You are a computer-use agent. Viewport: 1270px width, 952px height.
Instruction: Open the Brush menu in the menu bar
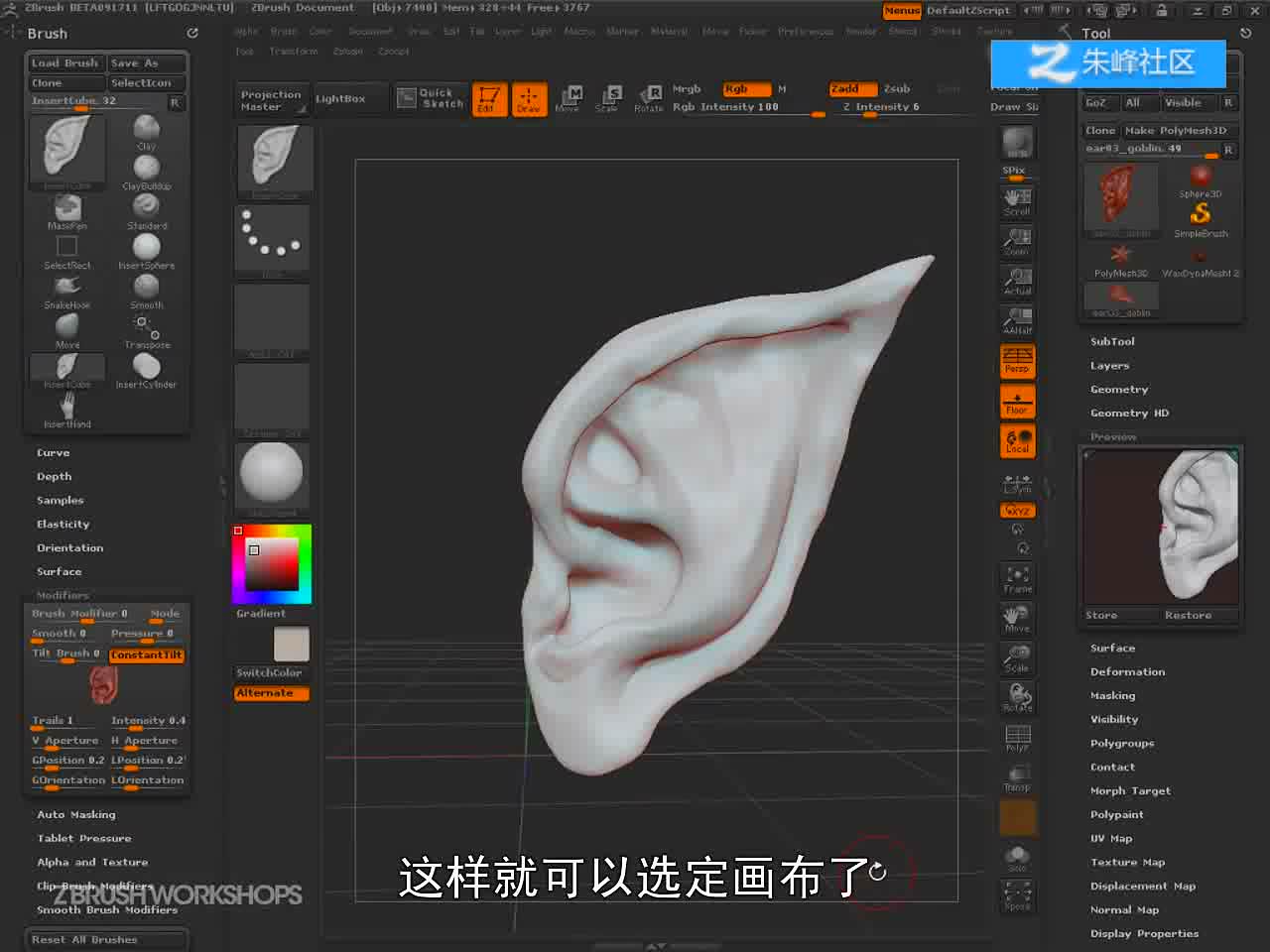(x=284, y=32)
